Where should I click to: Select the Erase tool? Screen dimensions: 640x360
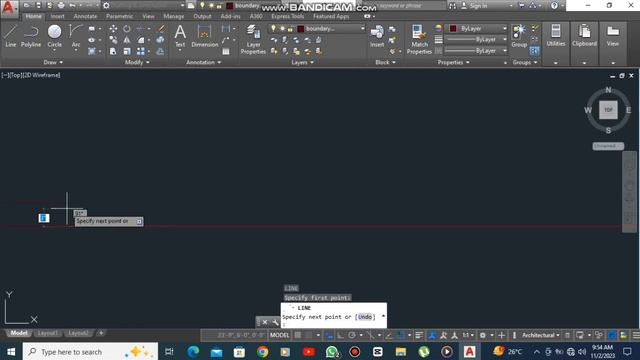(x=161, y=29)
